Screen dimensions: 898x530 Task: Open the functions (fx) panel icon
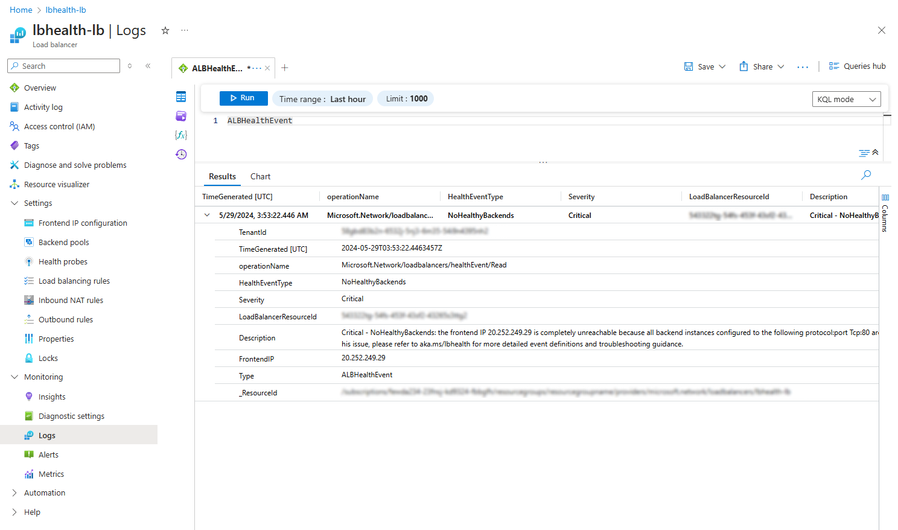181,135
